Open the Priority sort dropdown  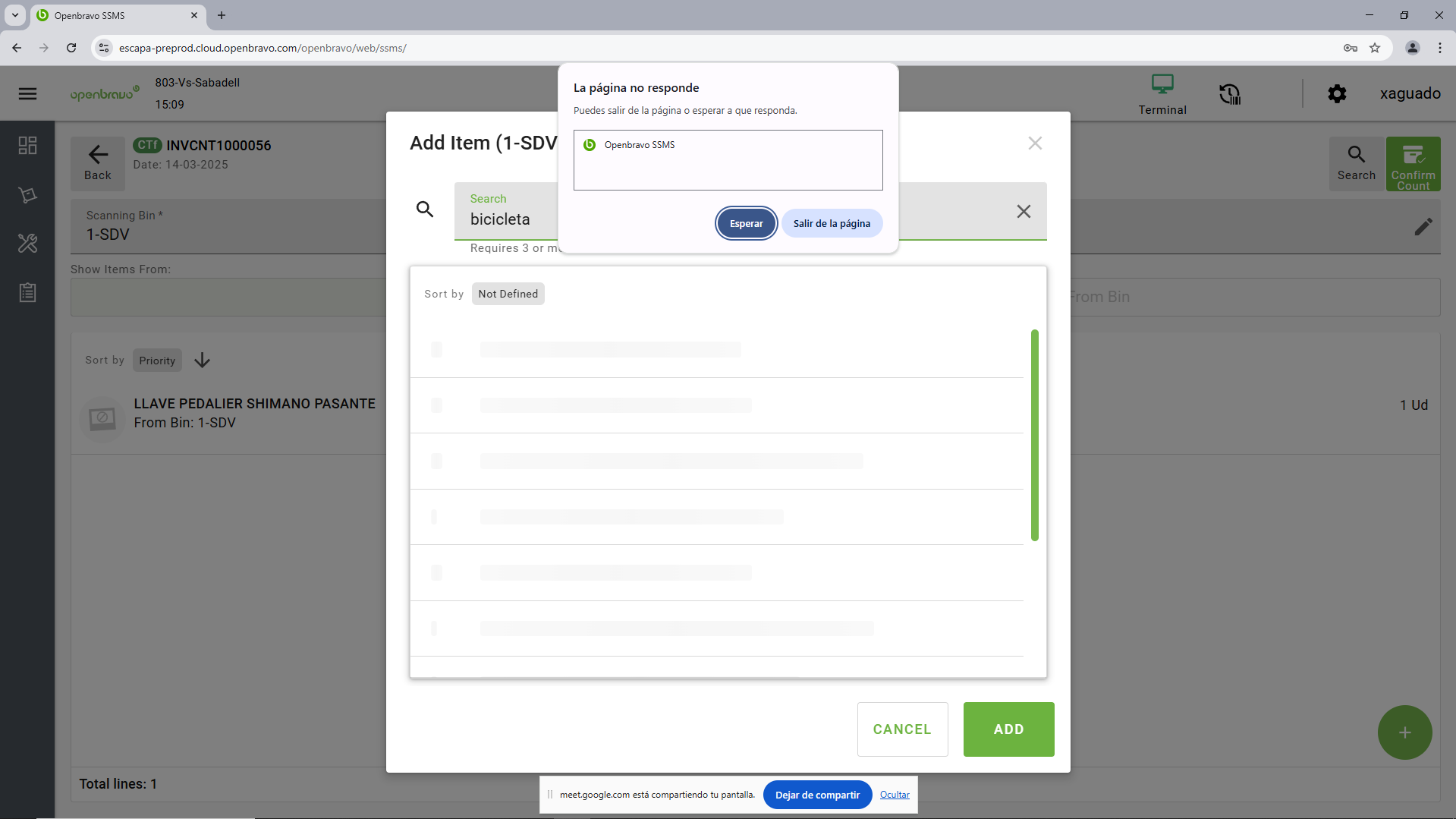(x=157, y=361)
